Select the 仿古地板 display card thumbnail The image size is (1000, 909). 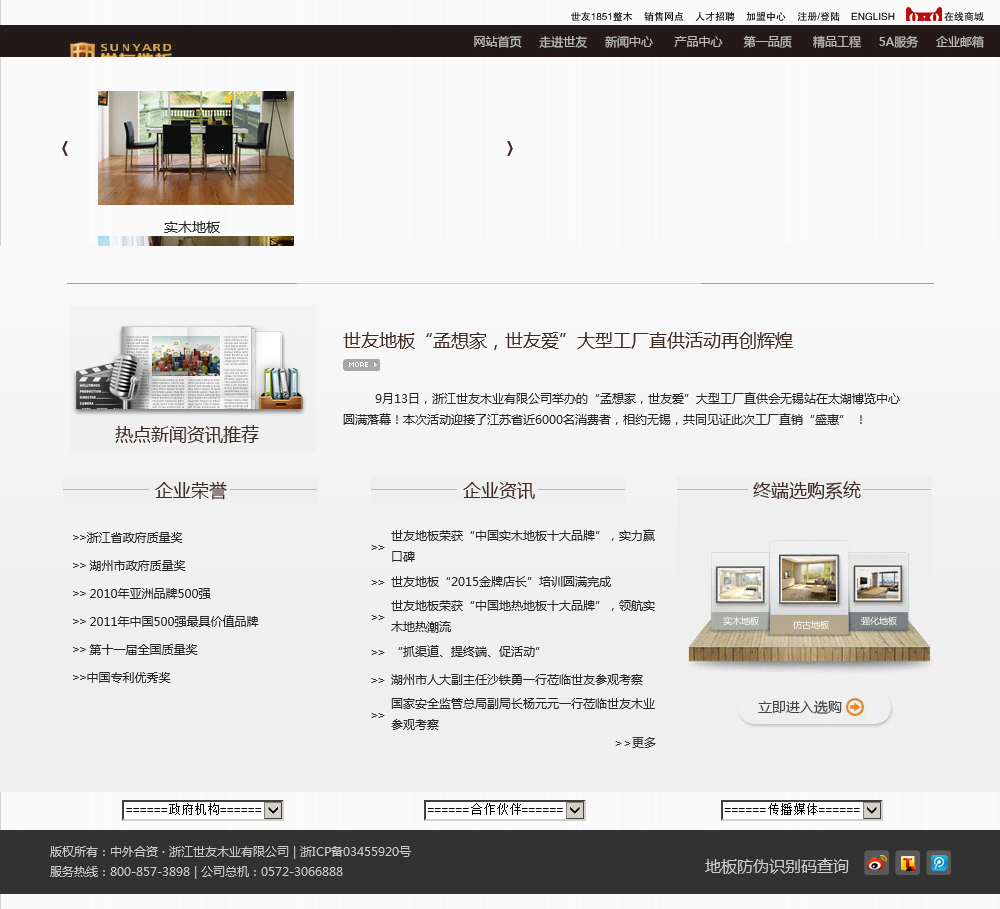coord(809,587)
